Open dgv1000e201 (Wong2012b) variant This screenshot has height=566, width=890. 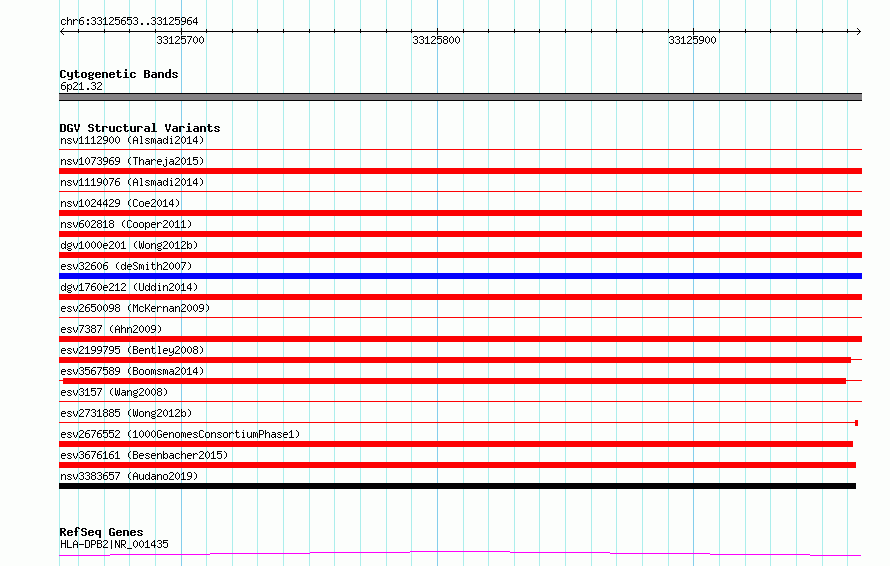coord(129,245)
